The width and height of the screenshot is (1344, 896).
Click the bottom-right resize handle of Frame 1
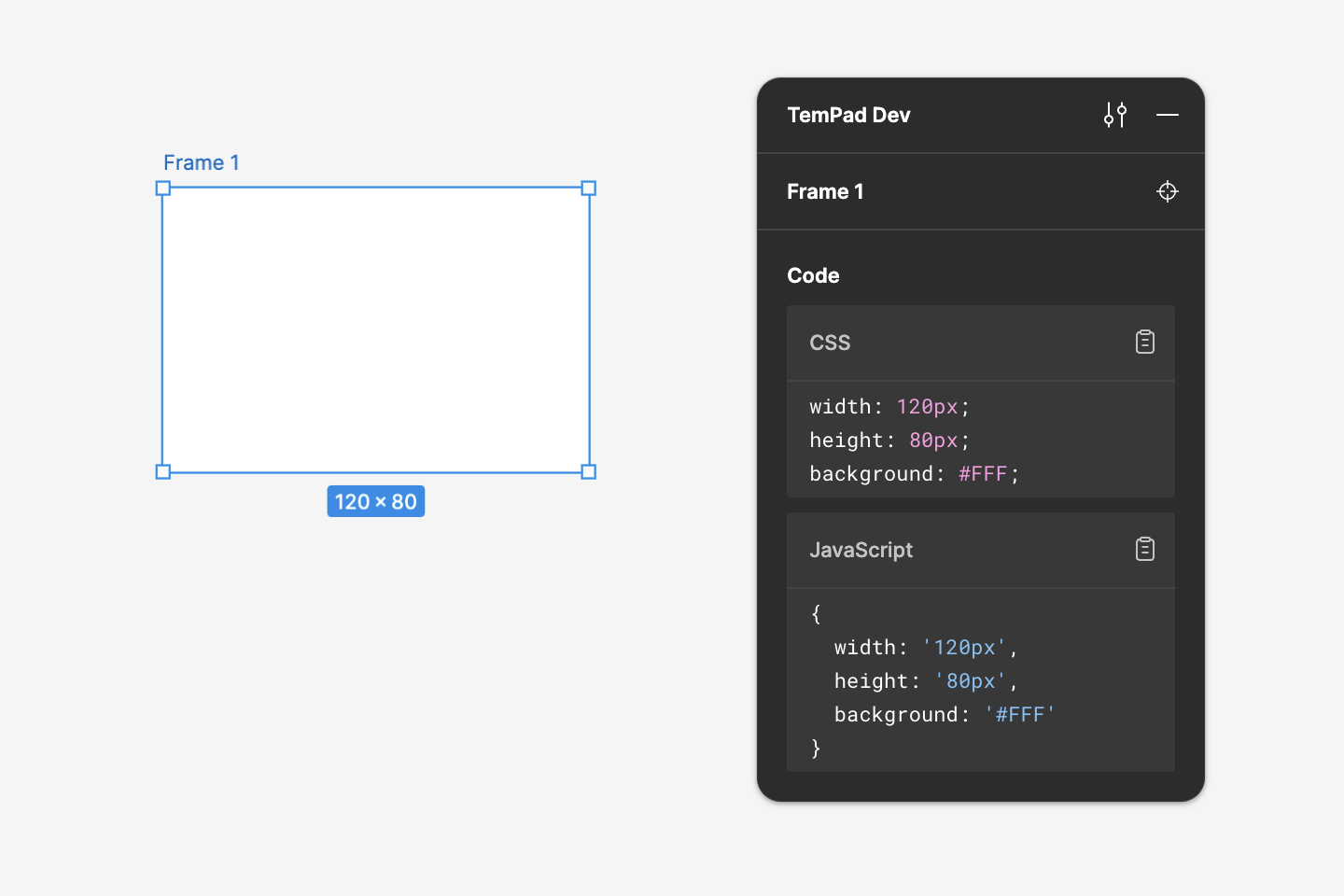tap(589, 472)
